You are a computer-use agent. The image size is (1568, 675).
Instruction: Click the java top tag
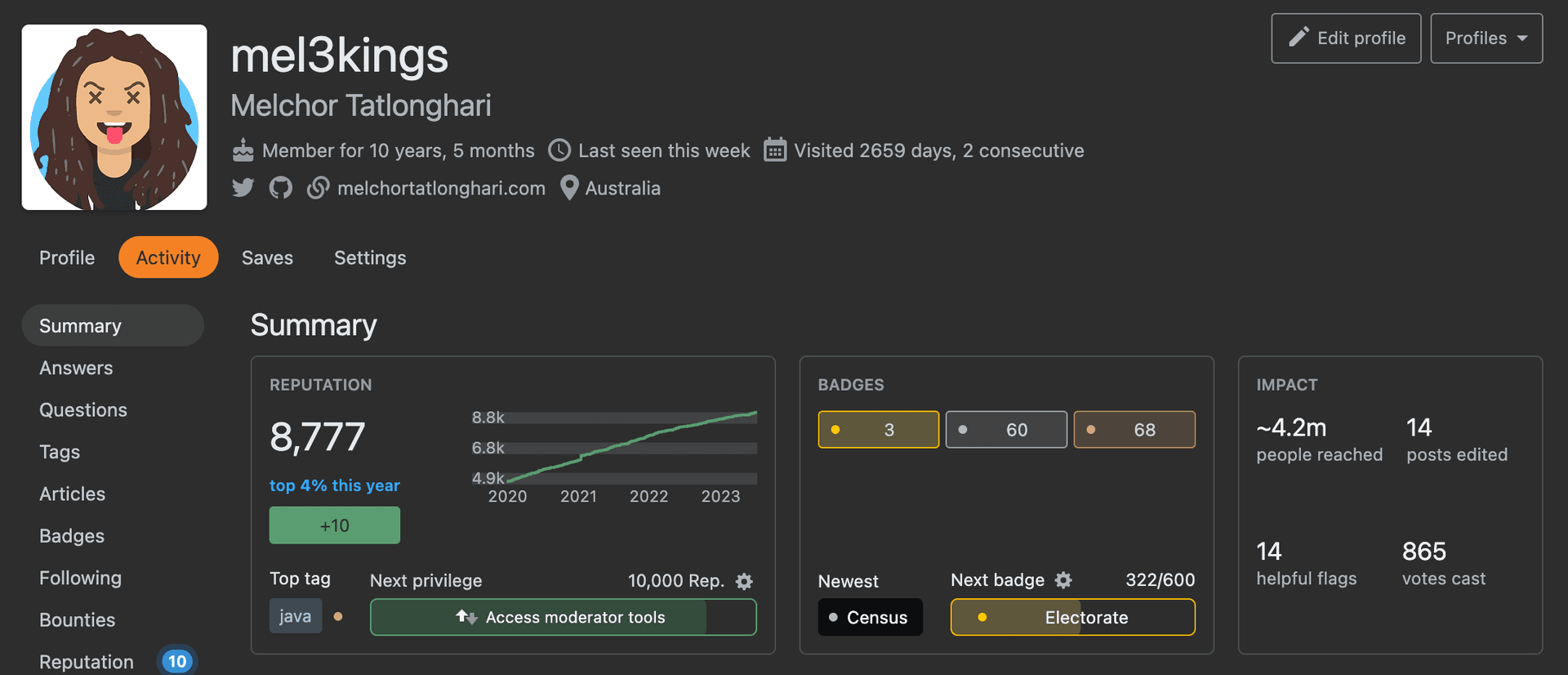pyautogui.click(x=296, y=616)
